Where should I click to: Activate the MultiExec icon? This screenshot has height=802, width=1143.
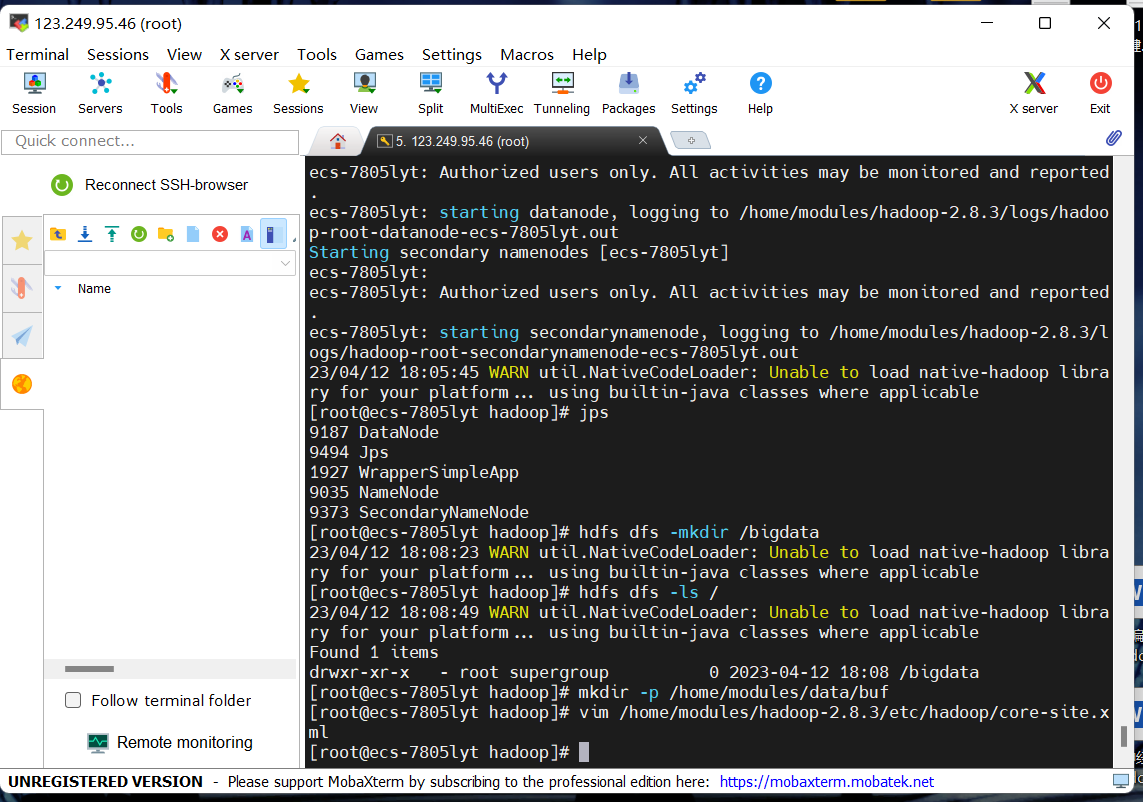[x=496, y=93]
